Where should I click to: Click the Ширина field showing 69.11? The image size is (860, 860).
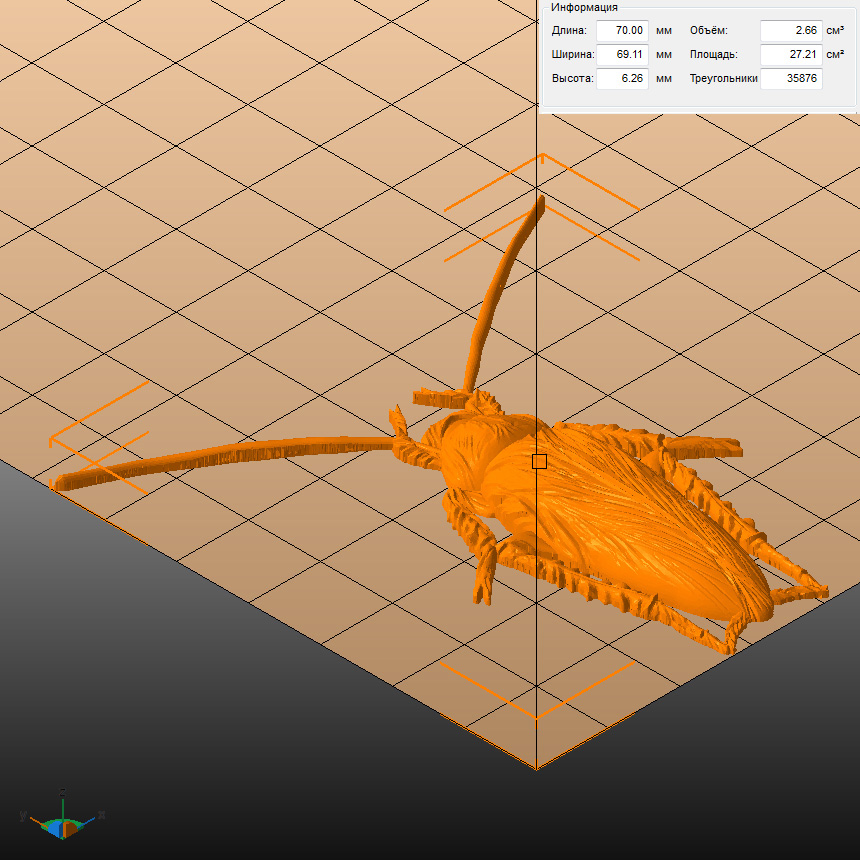coord(621,54)
